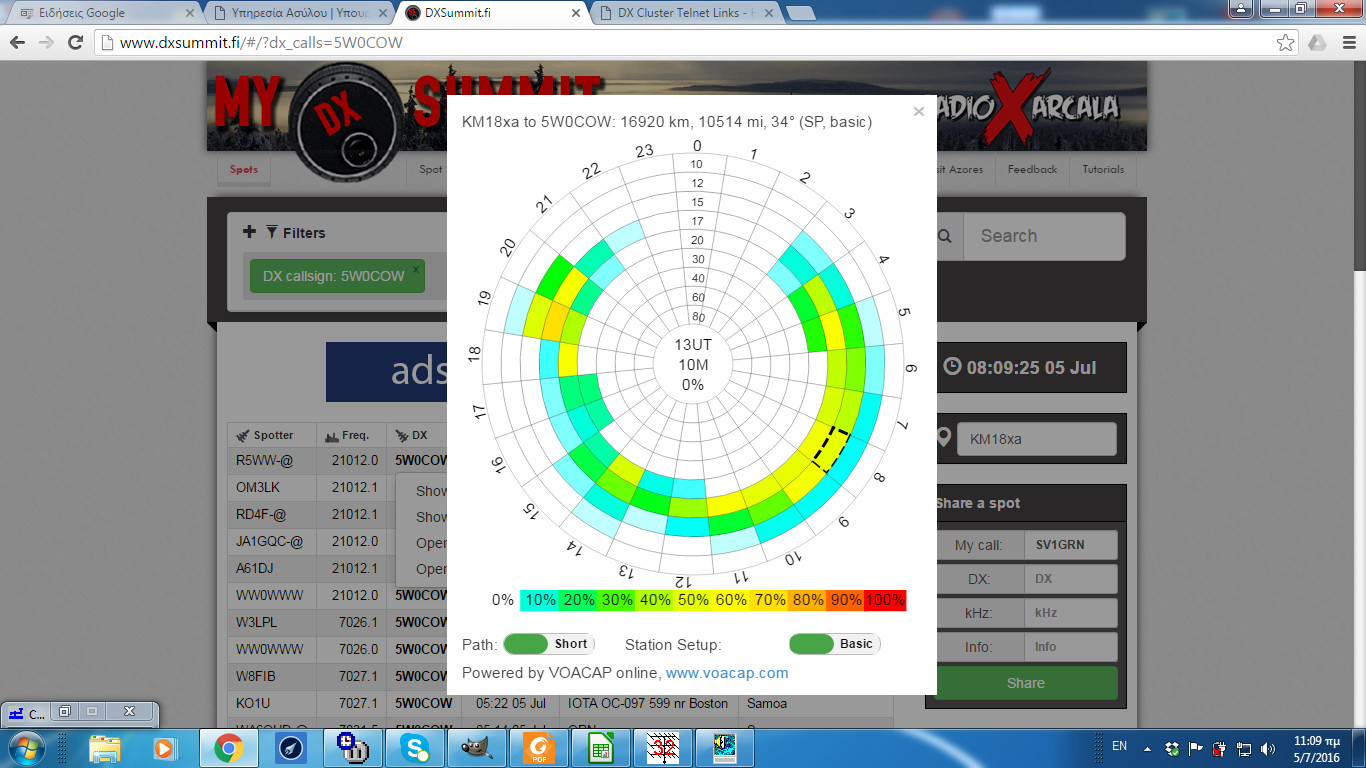1366x768 pixels.
Task: Go back in Chrome browser
Action: click(17, 43)
